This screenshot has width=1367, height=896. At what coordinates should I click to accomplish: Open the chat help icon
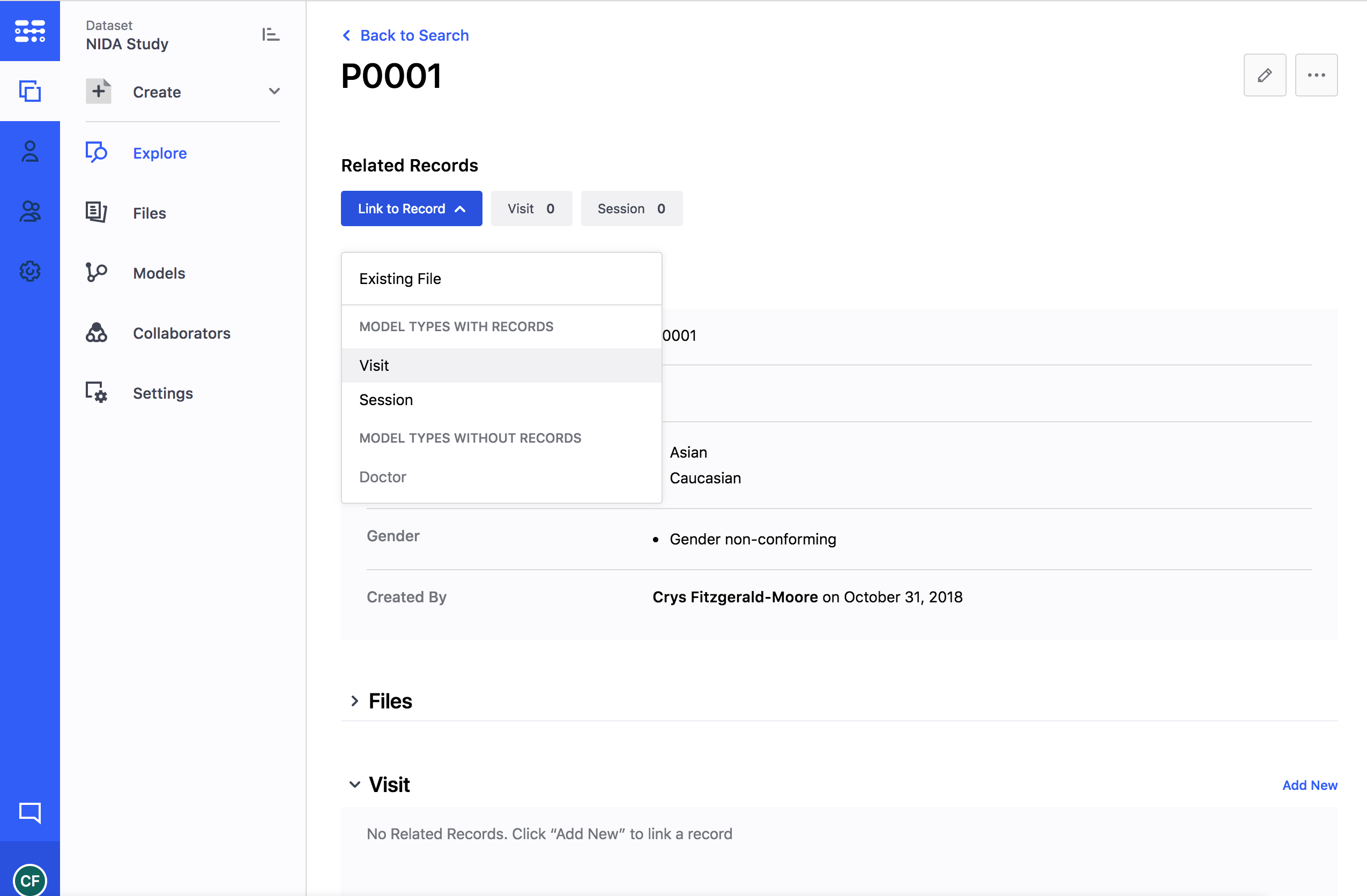(30, 812)
